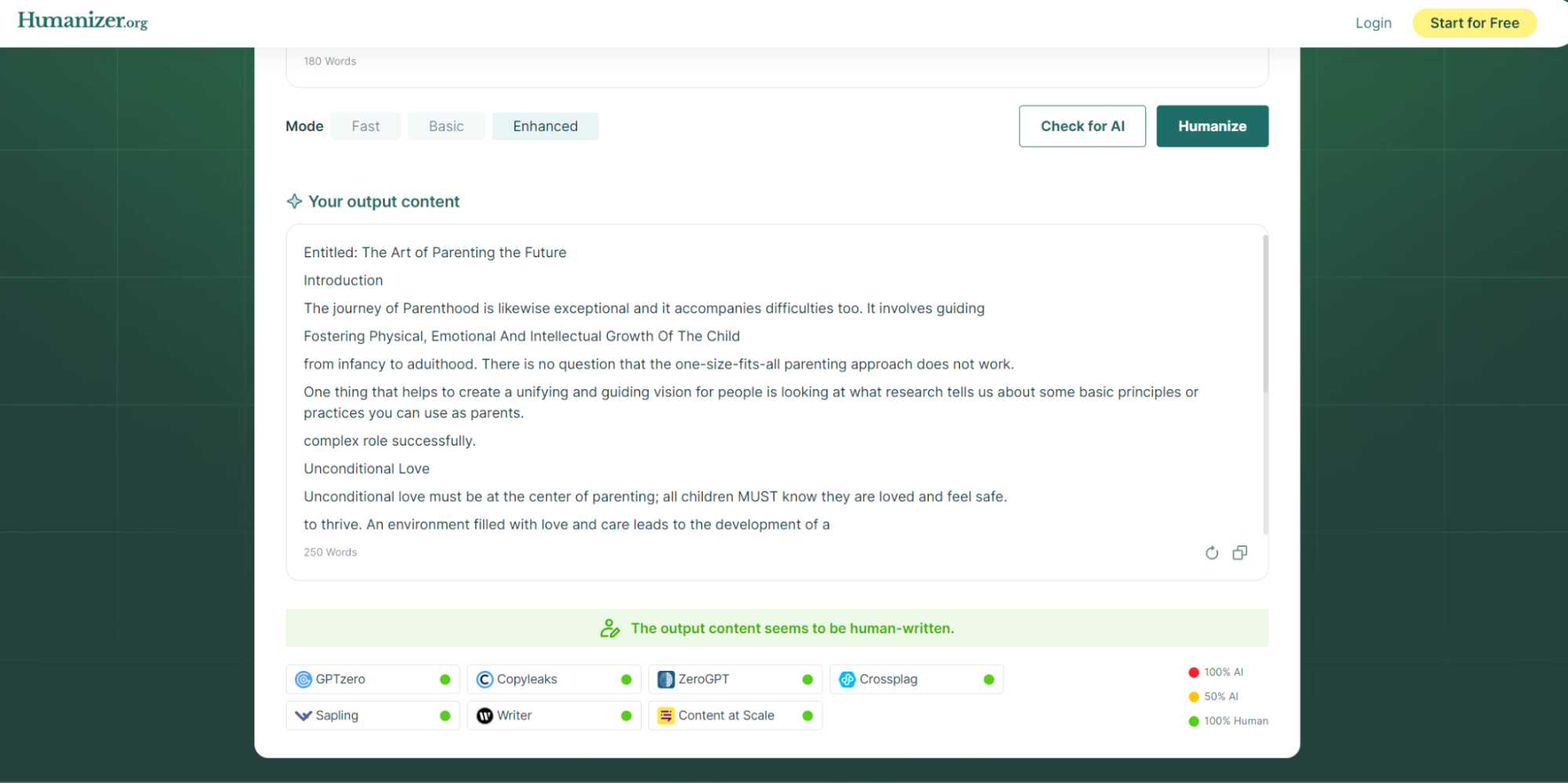Screen dimensions: 1568x783
Task: Click the Crossplag detector icon
Action: (847, 679)
